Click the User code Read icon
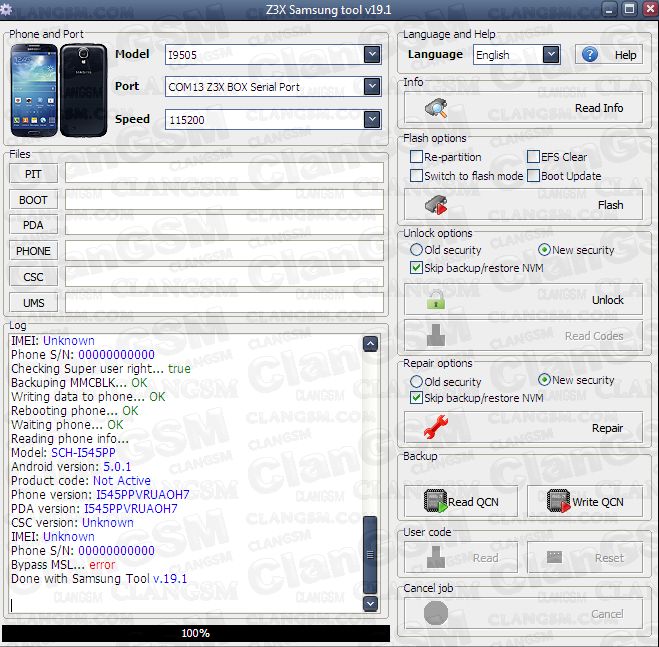This screenshot has width=659, height=647. (x=436, y=557)
